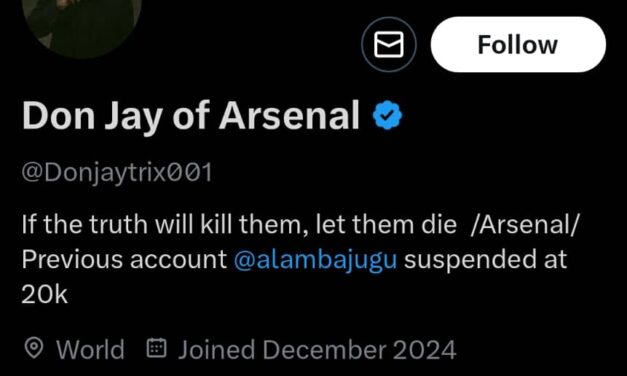Click the word 'Don' in display name

[58, 115]
